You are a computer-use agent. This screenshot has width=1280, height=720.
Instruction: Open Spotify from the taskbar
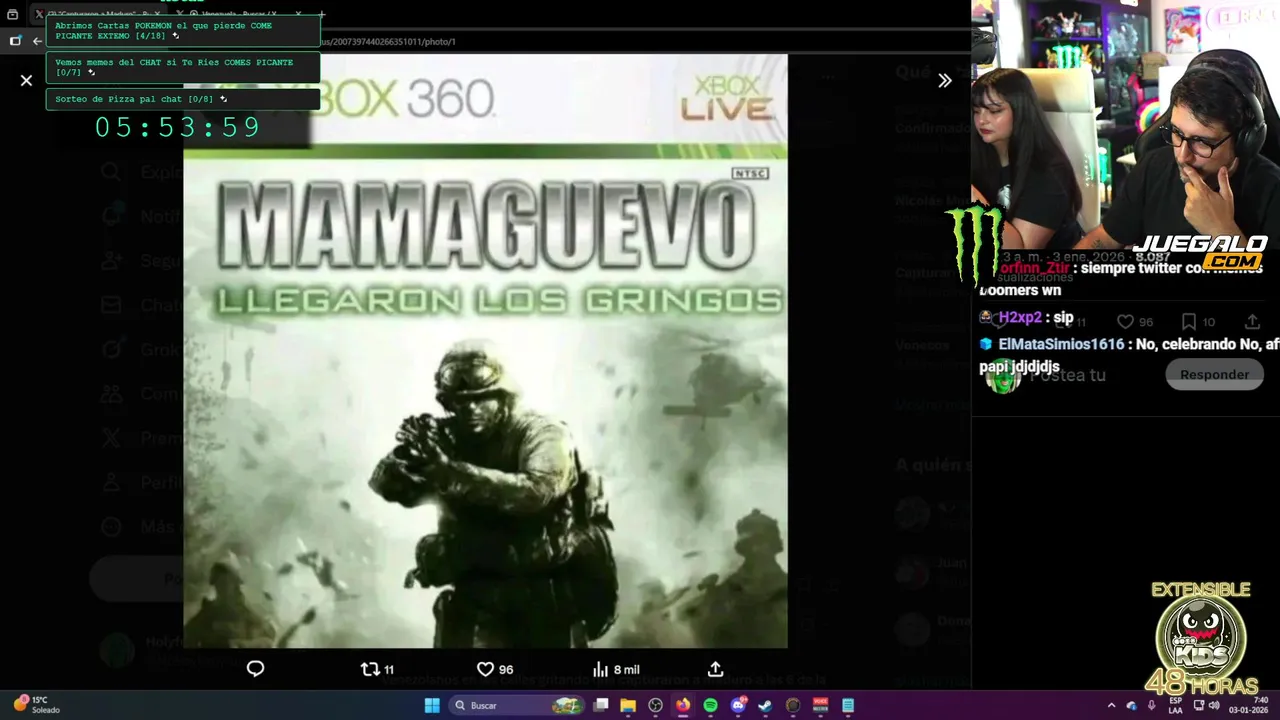click(x=710, y=705)
